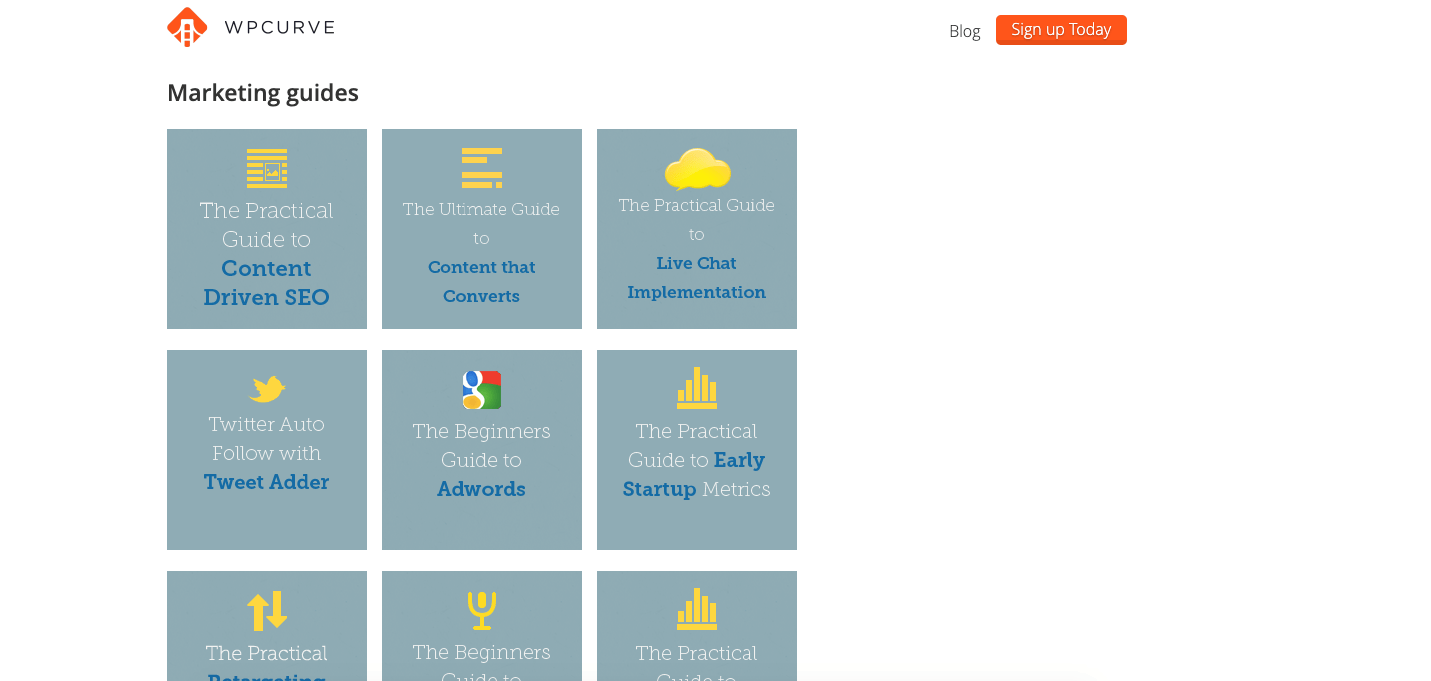Select the up-down arrows icon on Retargeting guide
The height and width of the screenshot is (681, 1431).
click(266, 609)
